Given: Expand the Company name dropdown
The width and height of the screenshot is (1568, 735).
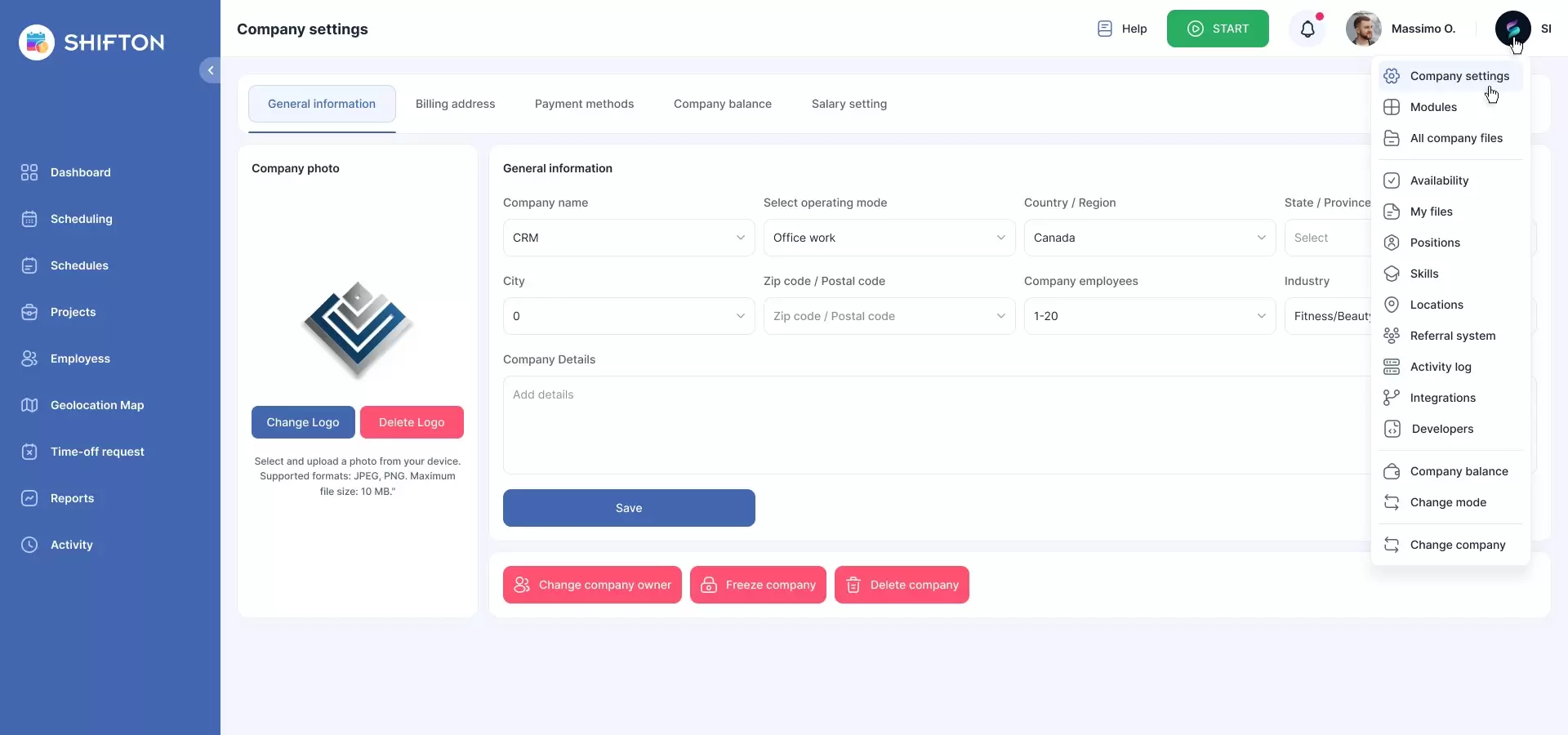Looking at the screenshot, I should point(628,238).
